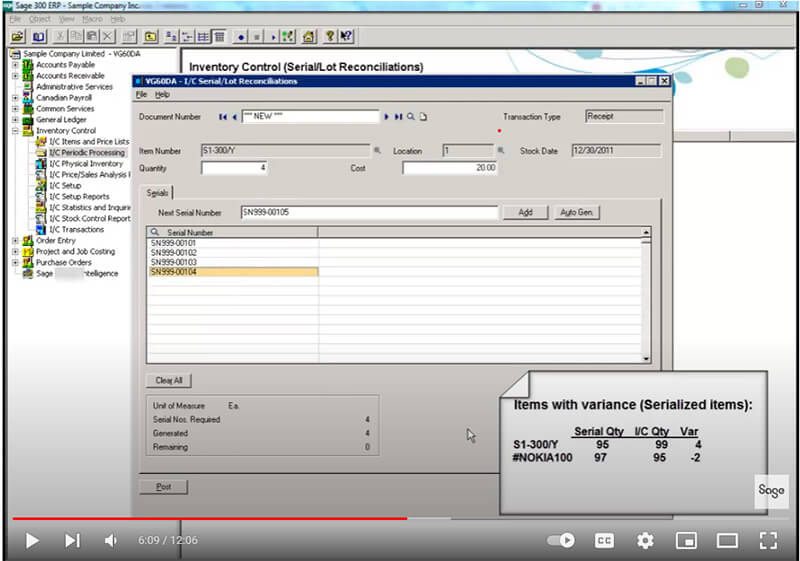Select the details view toolbar button
Viewport: 800px width, 561px height.
[x=219, y=37]
